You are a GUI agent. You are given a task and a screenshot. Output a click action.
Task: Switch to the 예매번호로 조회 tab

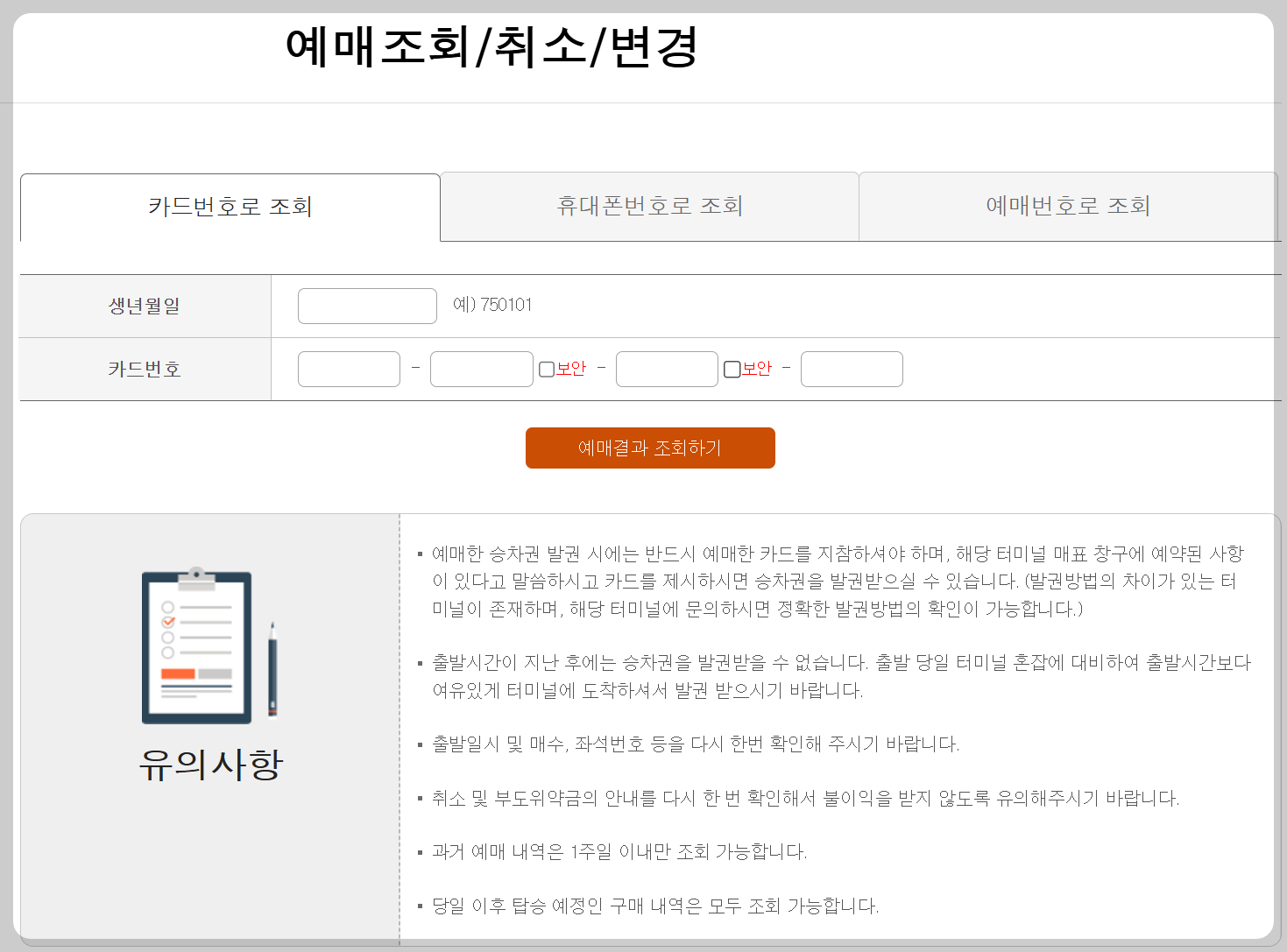coord(1068,207)
